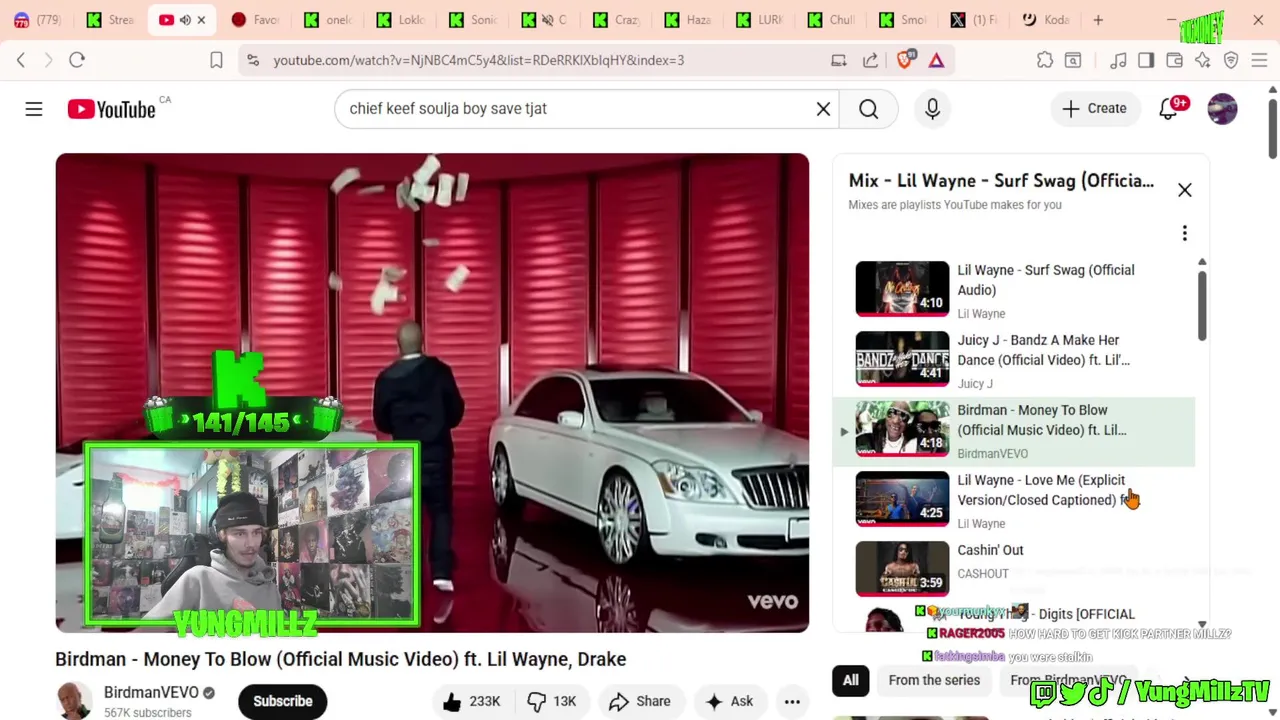Toggle the browser sidebar panel

pos(1146,60)
